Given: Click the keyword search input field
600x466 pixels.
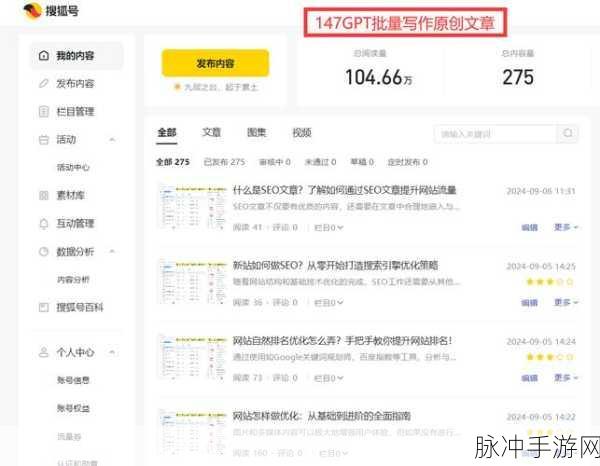Looking at the screenshot, I should (x=496, y=134).
